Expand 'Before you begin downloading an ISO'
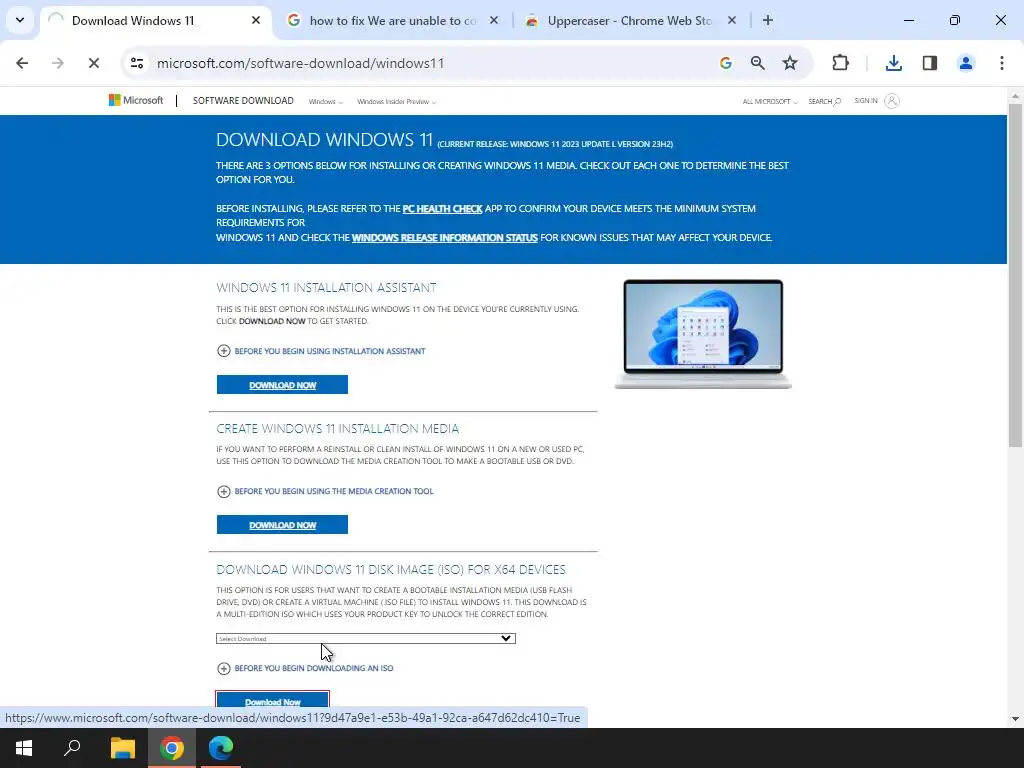This screenshot has height=768, width=1024. (305, 668)
